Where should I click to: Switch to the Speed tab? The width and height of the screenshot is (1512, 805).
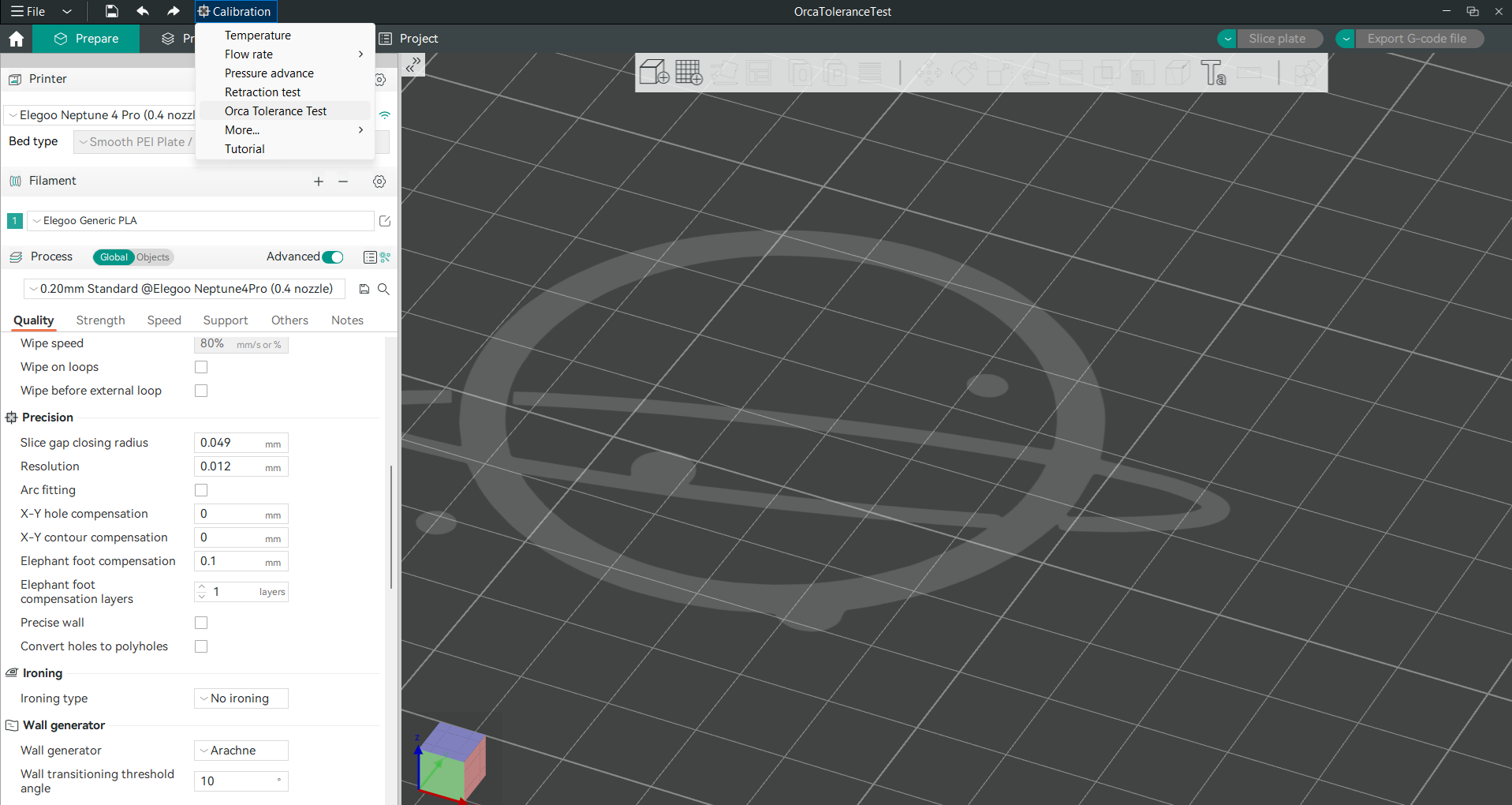click(164, 320)
